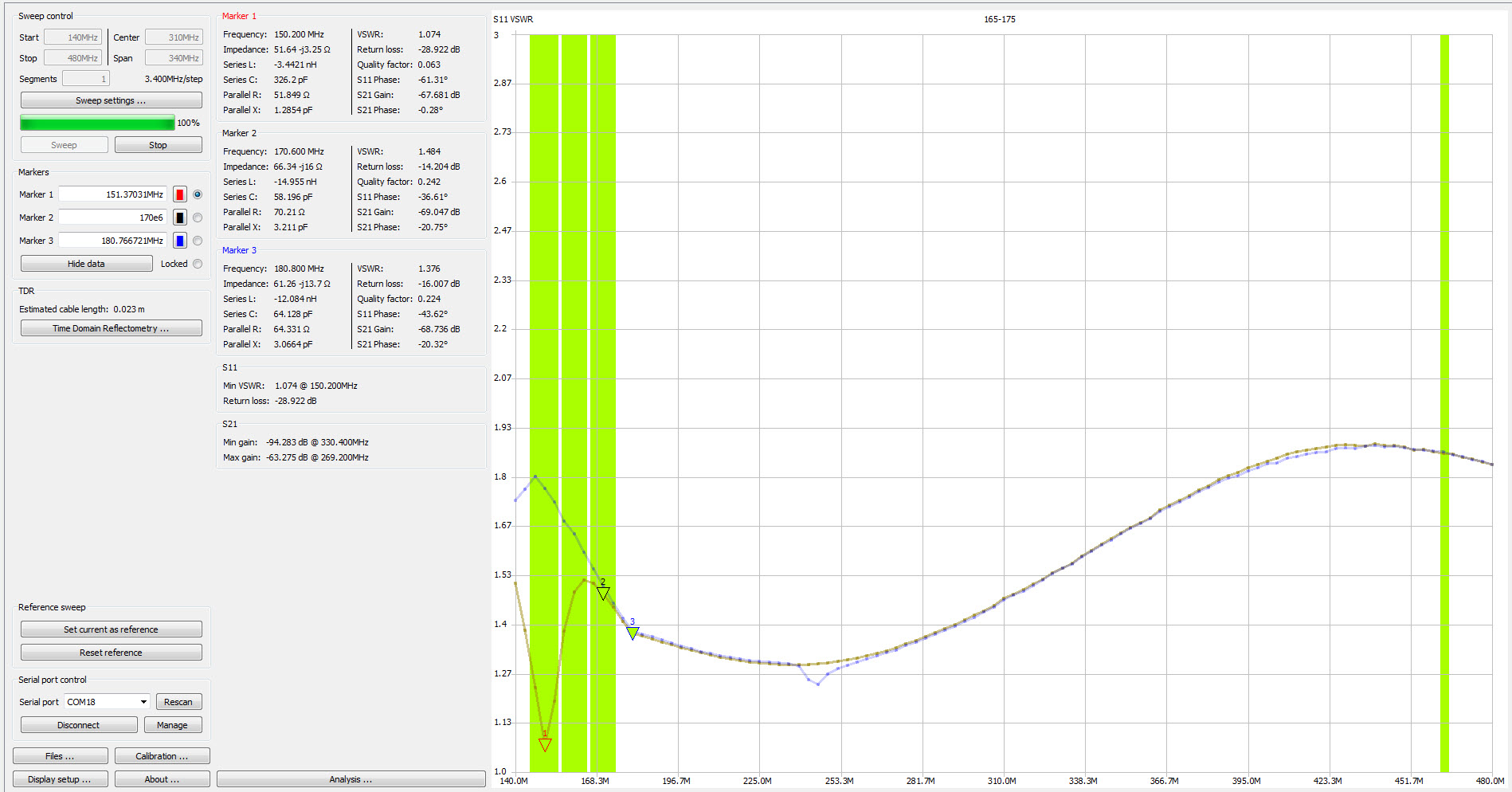This screenshot has height=792, width=1512.
Task: Set current sweep as reference
Action: 111,629
